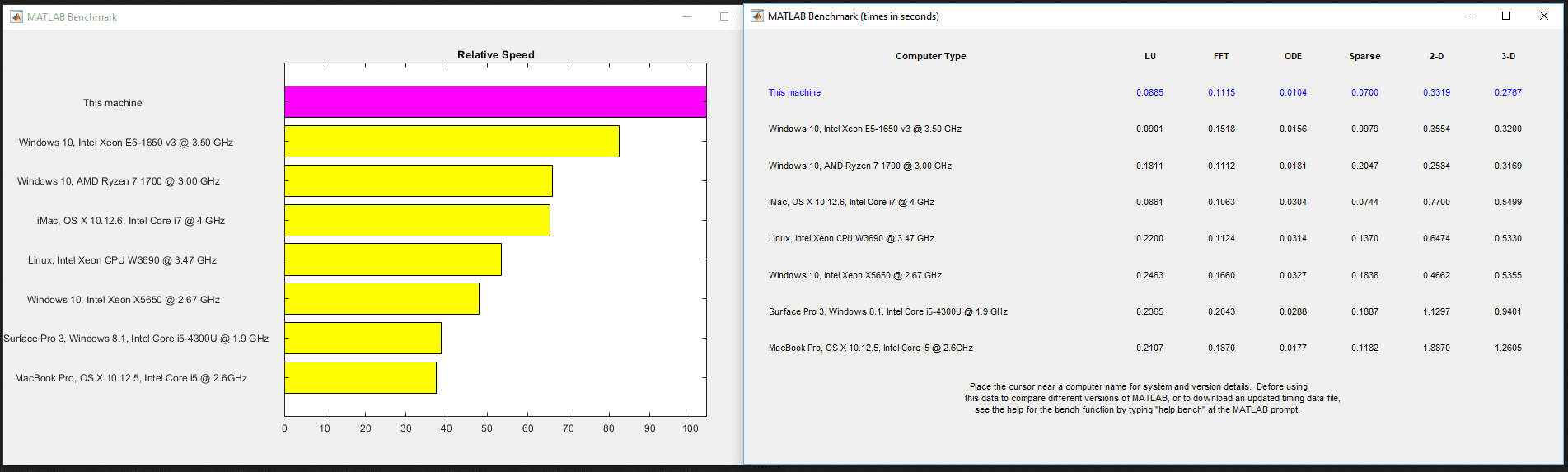Click the yellow Xeon X5650 bar
1568x472 pixels.
(381, 298)
